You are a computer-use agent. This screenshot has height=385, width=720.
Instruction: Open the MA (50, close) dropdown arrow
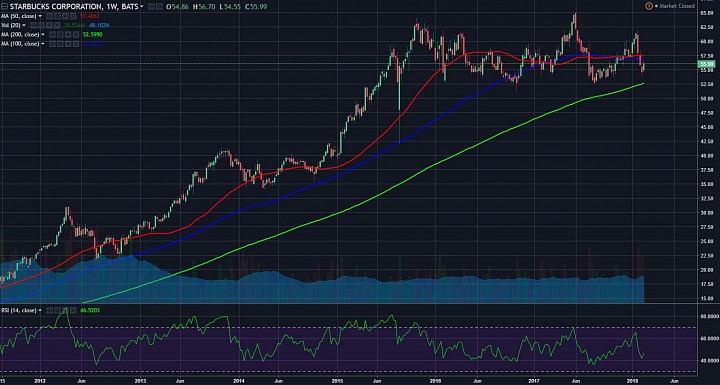(x=40, y=16)
